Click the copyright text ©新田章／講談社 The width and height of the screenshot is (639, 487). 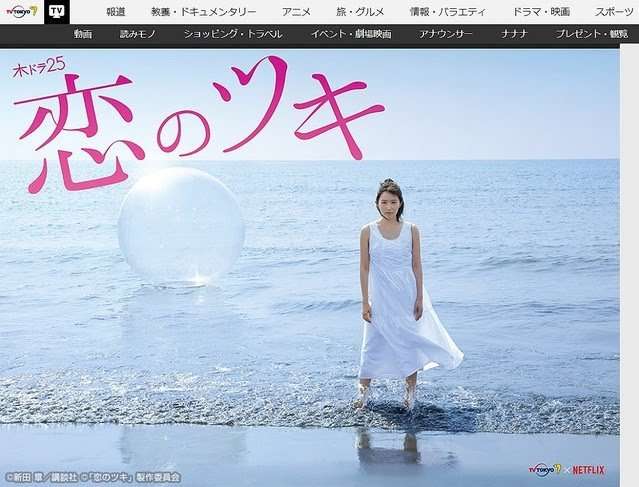pos(40,477)
